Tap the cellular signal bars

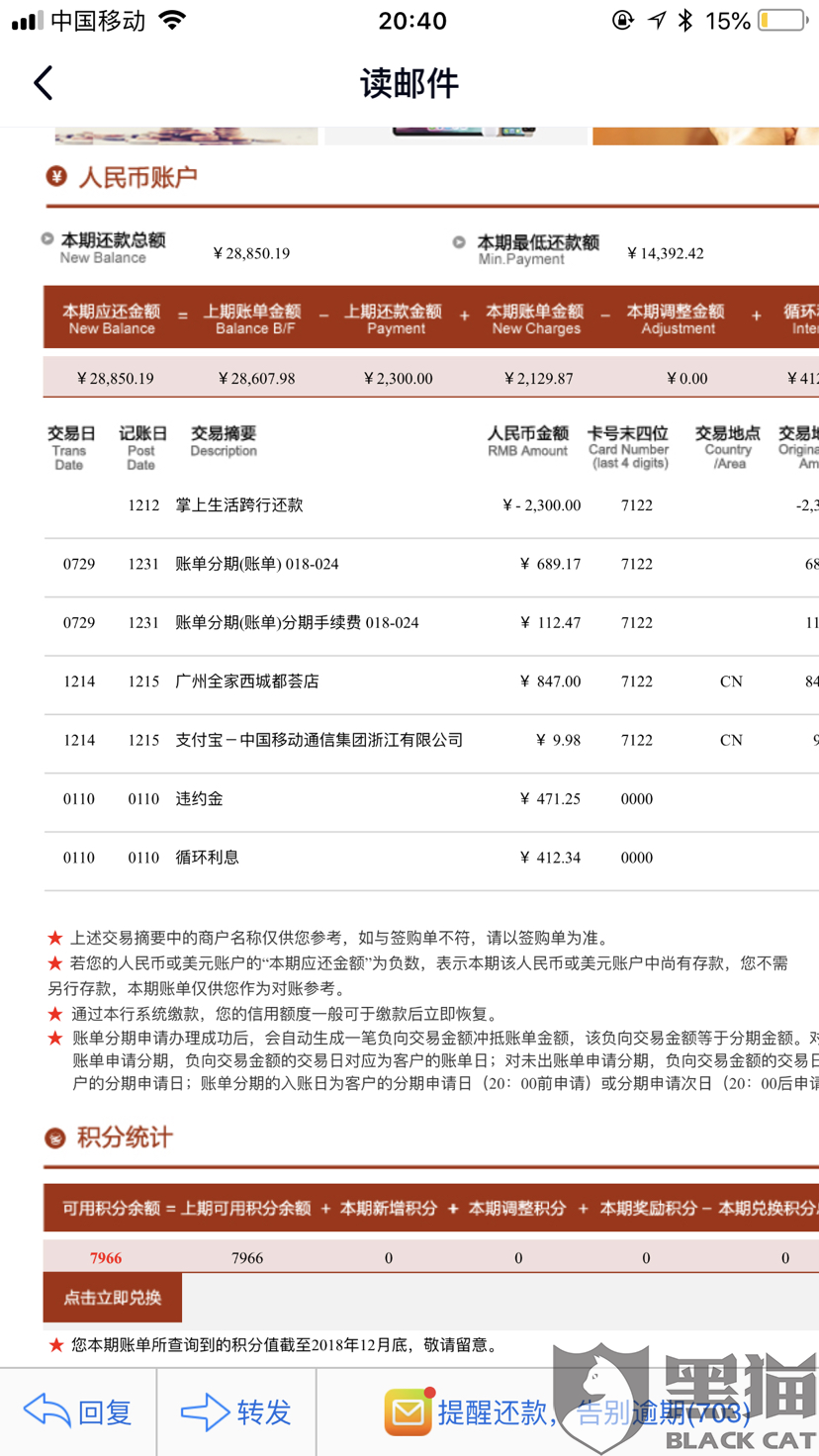point(27,21)
